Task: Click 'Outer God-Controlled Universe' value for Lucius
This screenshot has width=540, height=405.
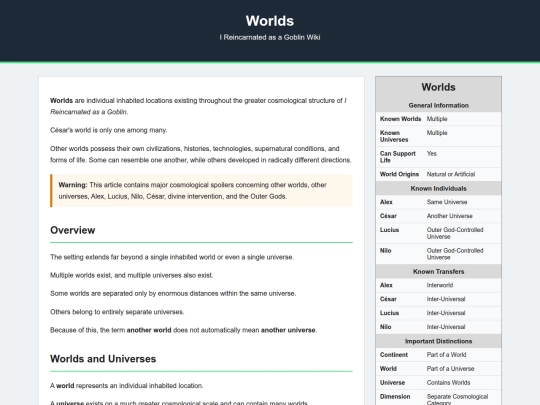Action: coord(455,233)
